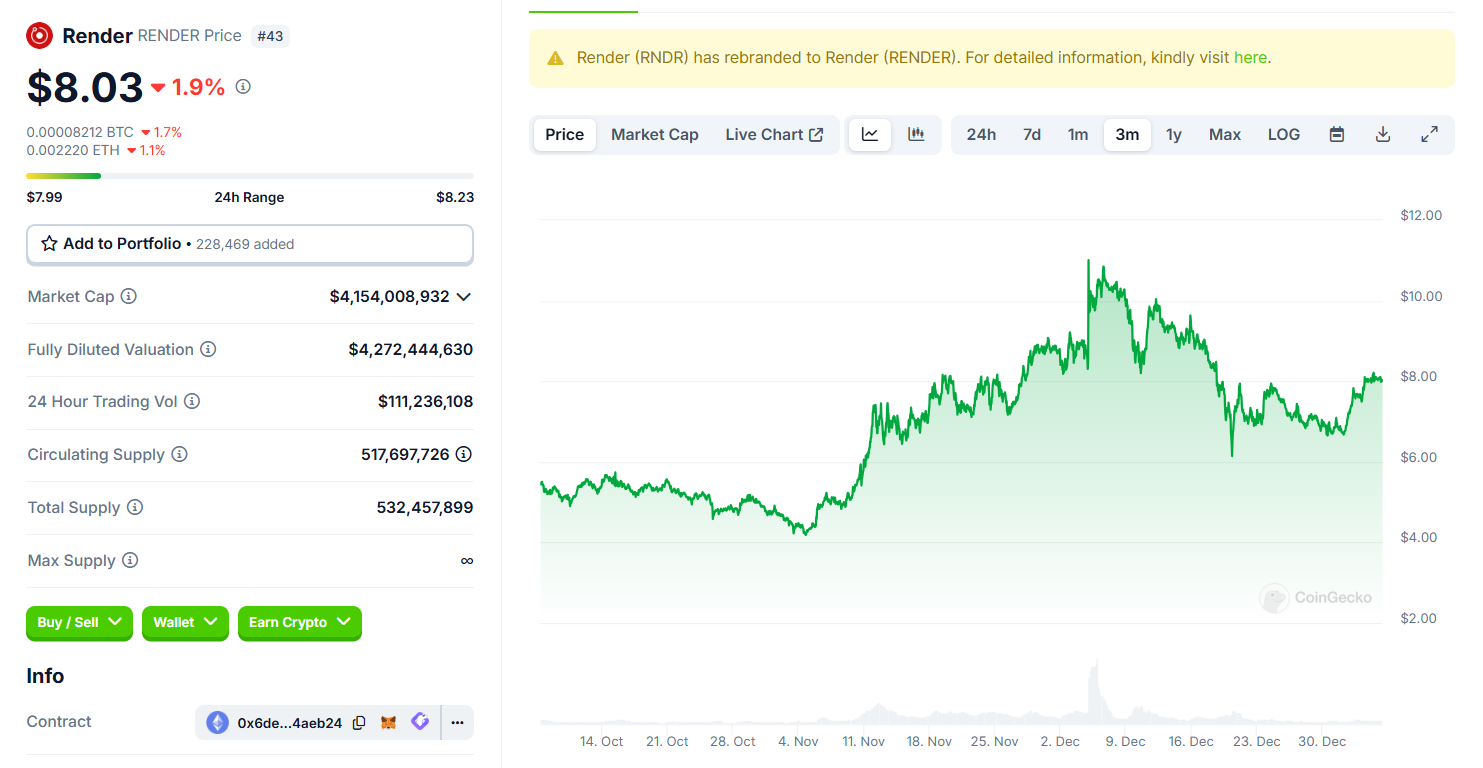The width and height of the screenshot is (1483, 768).
Task: Toggle LOG scale on chart
Action: (x=1284, y=134)
